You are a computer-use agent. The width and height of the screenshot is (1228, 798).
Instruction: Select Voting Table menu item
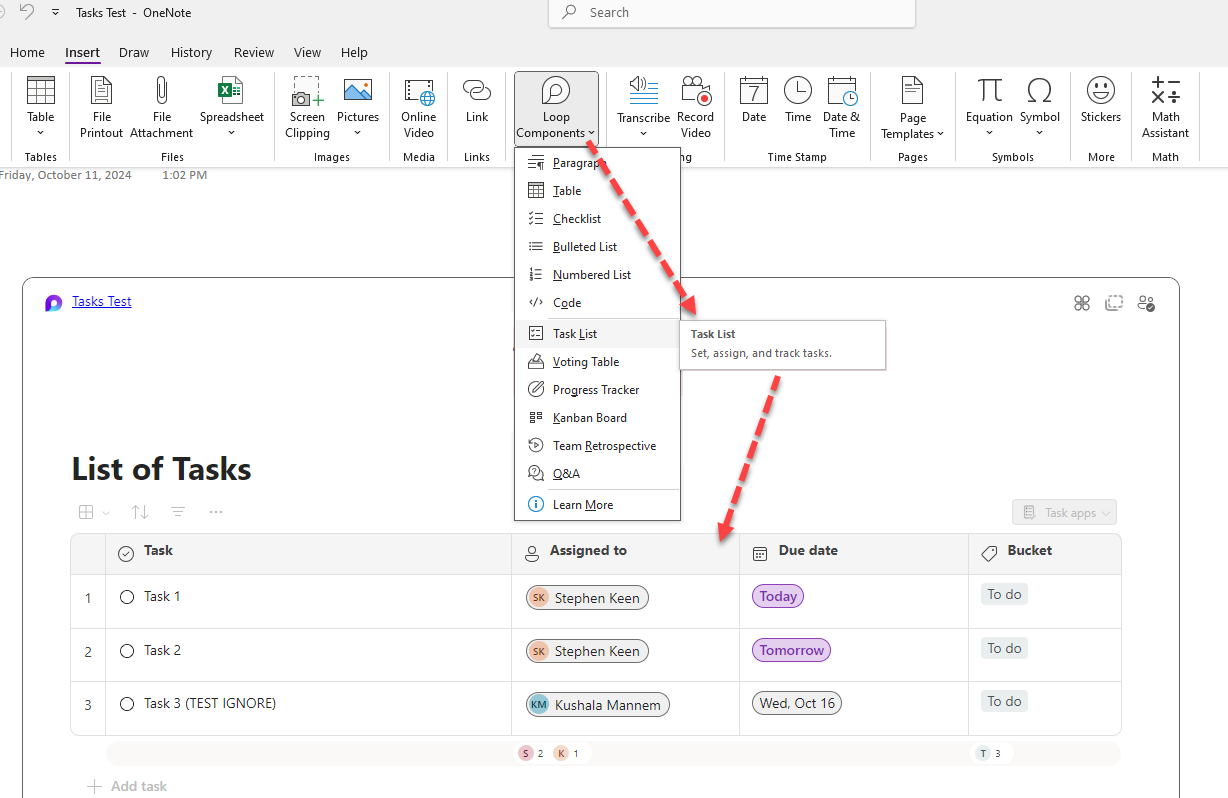(x=597, y=362)
